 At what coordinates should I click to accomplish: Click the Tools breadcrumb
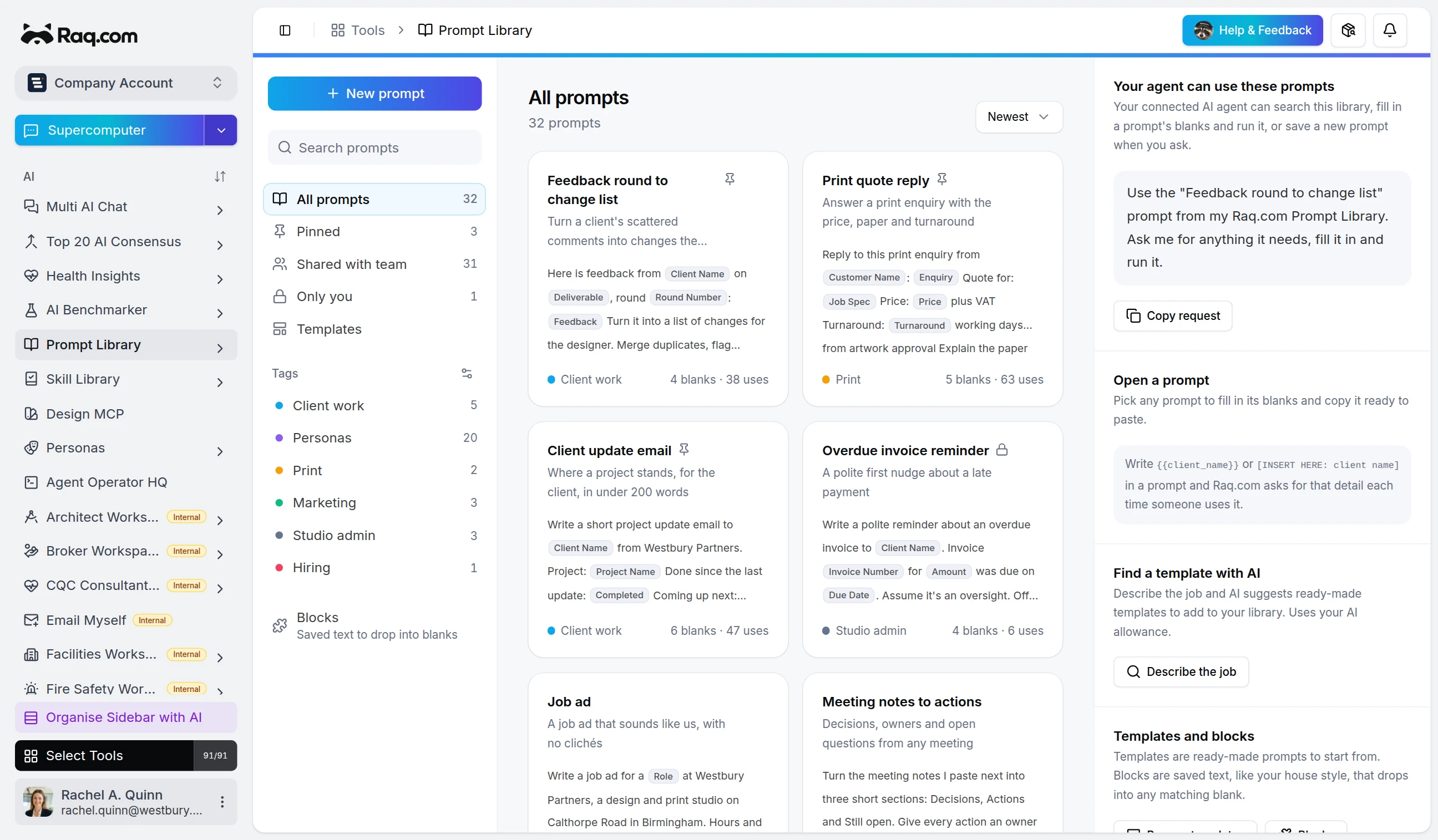pos(358,30)
